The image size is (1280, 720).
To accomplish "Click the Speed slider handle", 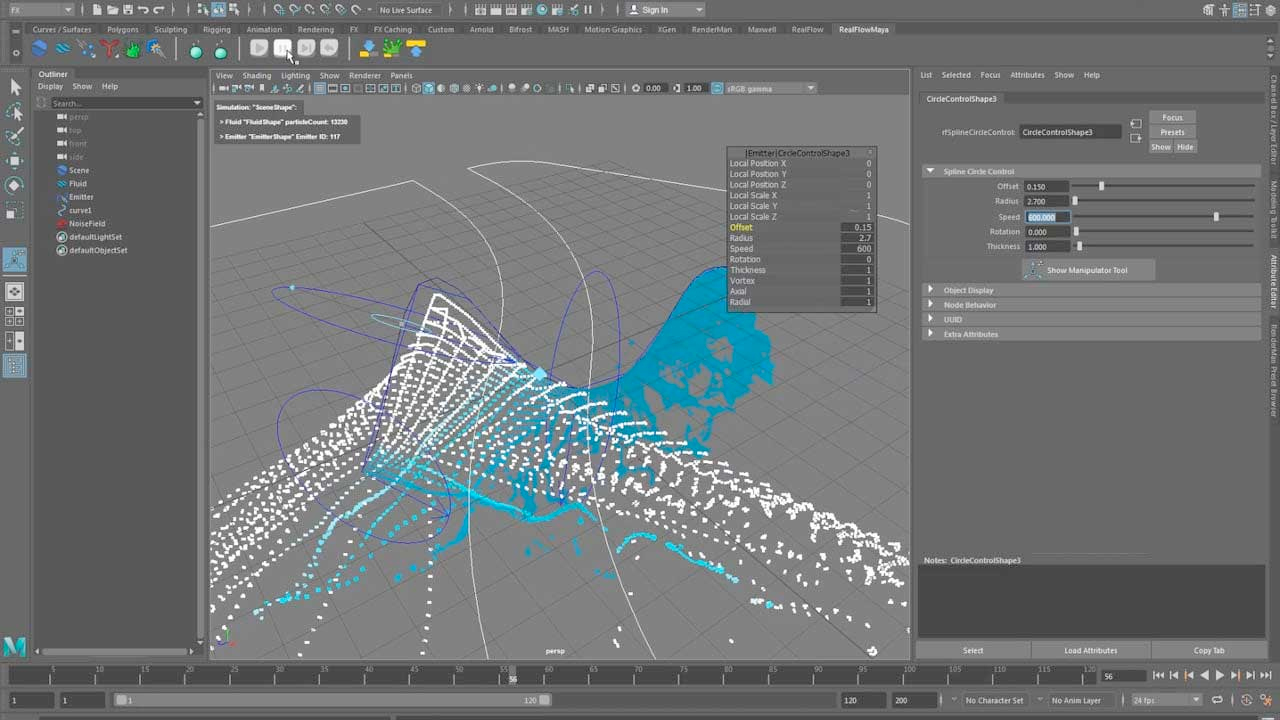I will 1217,216.
